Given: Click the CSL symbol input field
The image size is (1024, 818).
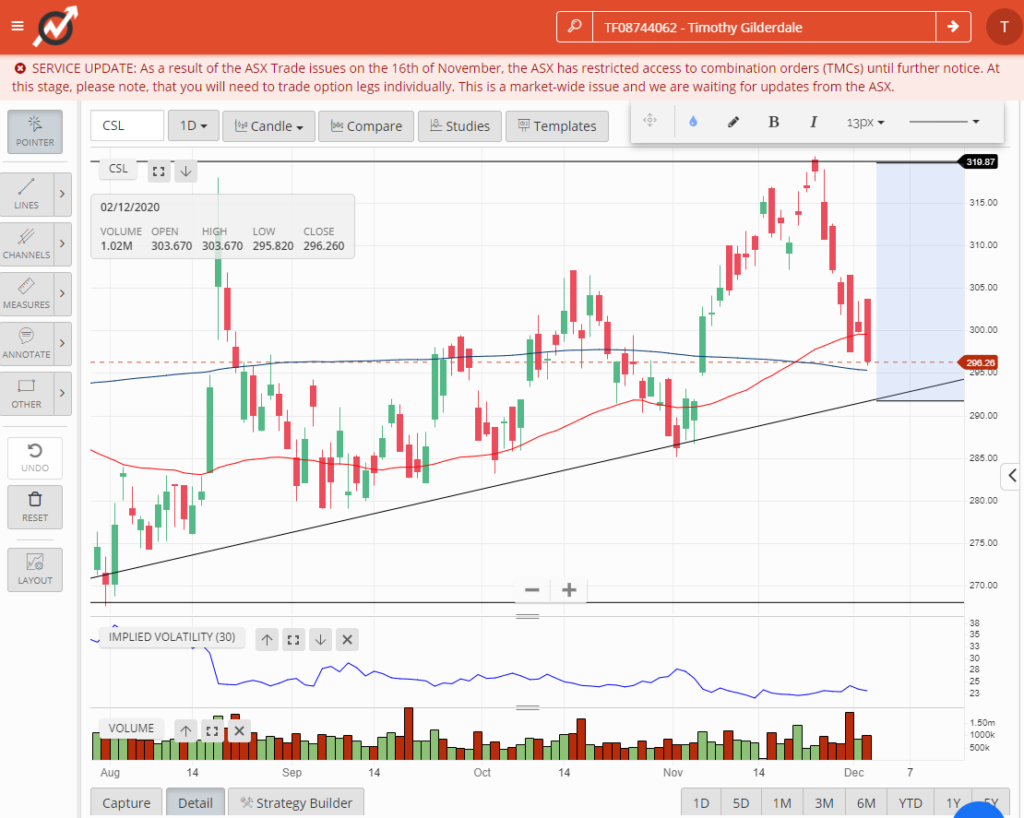Looking at the screenshot, I should [126, 126].
